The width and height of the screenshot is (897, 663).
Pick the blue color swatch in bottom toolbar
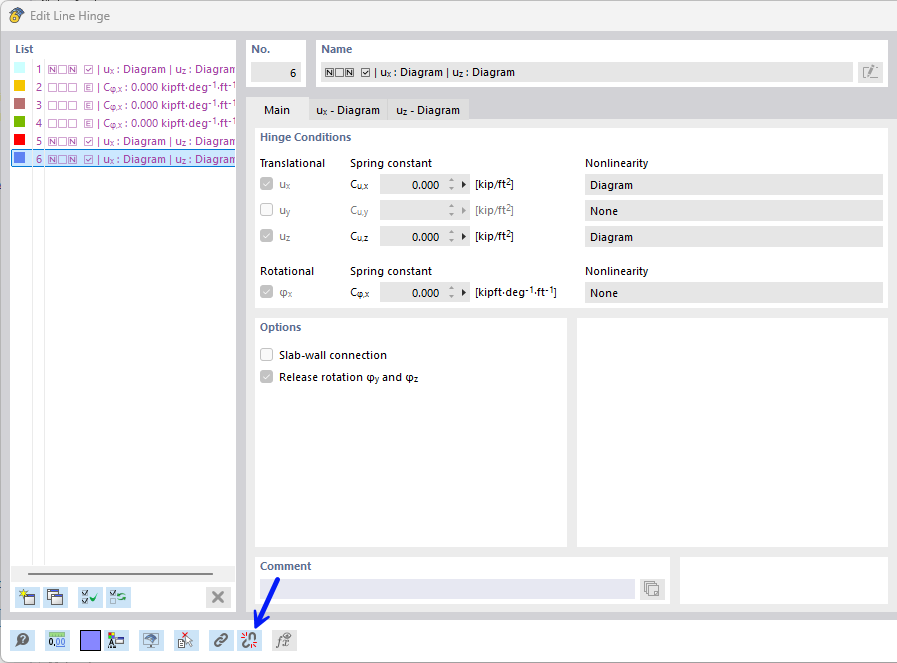pyautogui.click(x=90, y=640)
